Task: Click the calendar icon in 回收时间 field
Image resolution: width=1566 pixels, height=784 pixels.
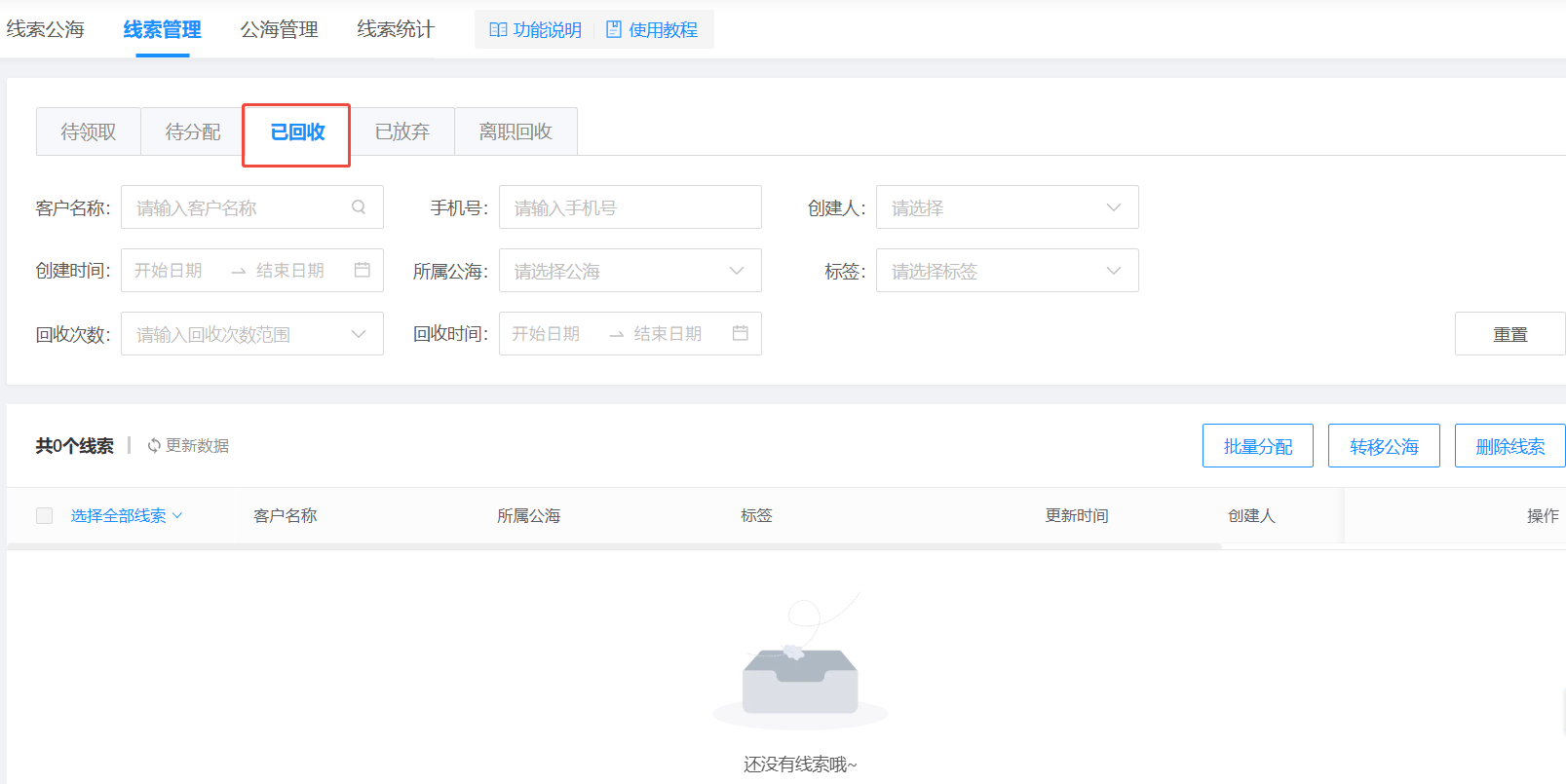Action: tap(741, 333)
